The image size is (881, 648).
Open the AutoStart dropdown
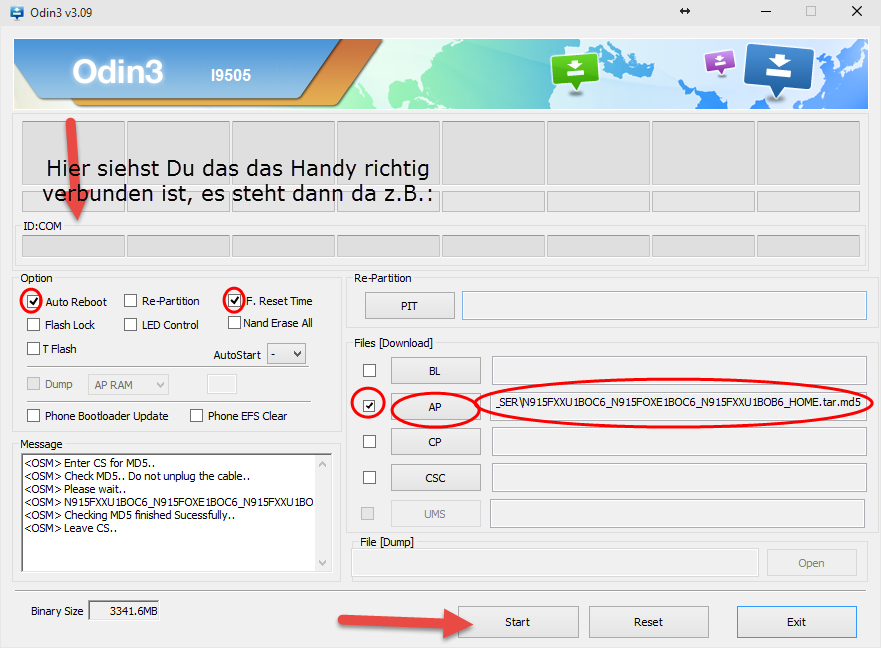(287, 354)
